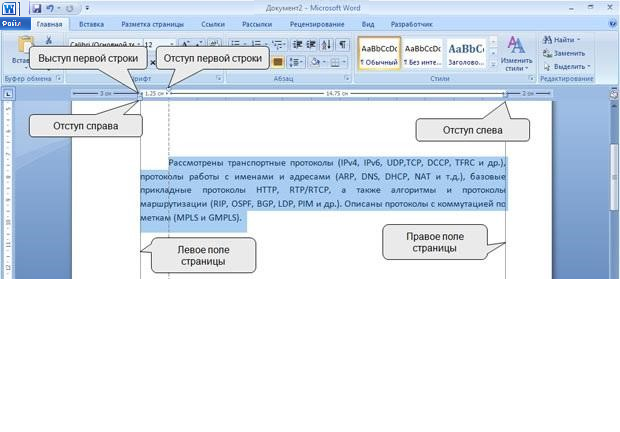Image resolution: width=620 pixels, height=432 pixels.
Task: Click the Shrink Font icon
Action: click(199, 45)
